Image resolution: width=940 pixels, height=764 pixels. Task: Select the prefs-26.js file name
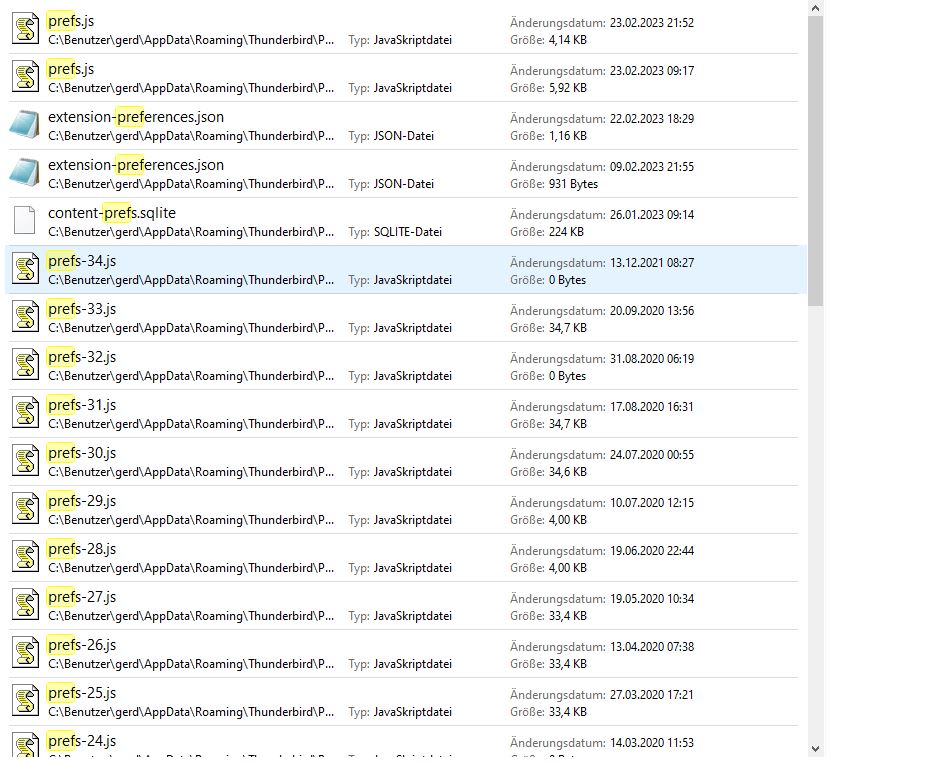[82, 645]
